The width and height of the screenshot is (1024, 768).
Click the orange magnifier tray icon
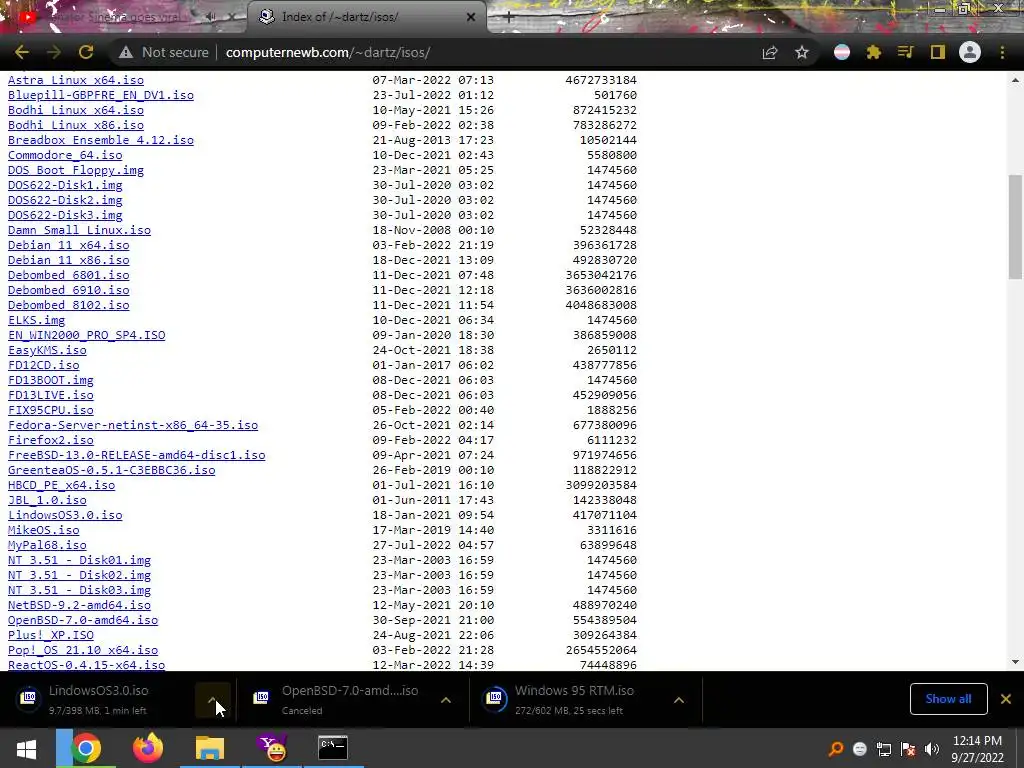(x=835, y=749)
